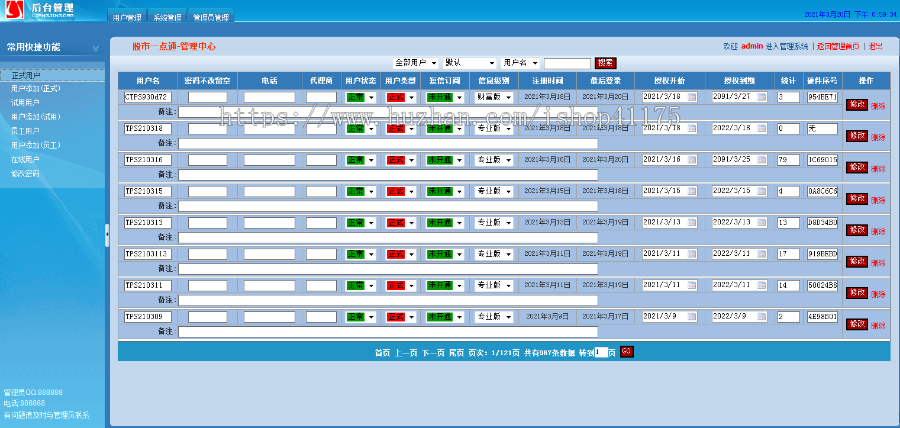This screenshot has width=900, height=428.
Task: Click the sidebar collapse handle arrow
Action: tap(107, 233)
